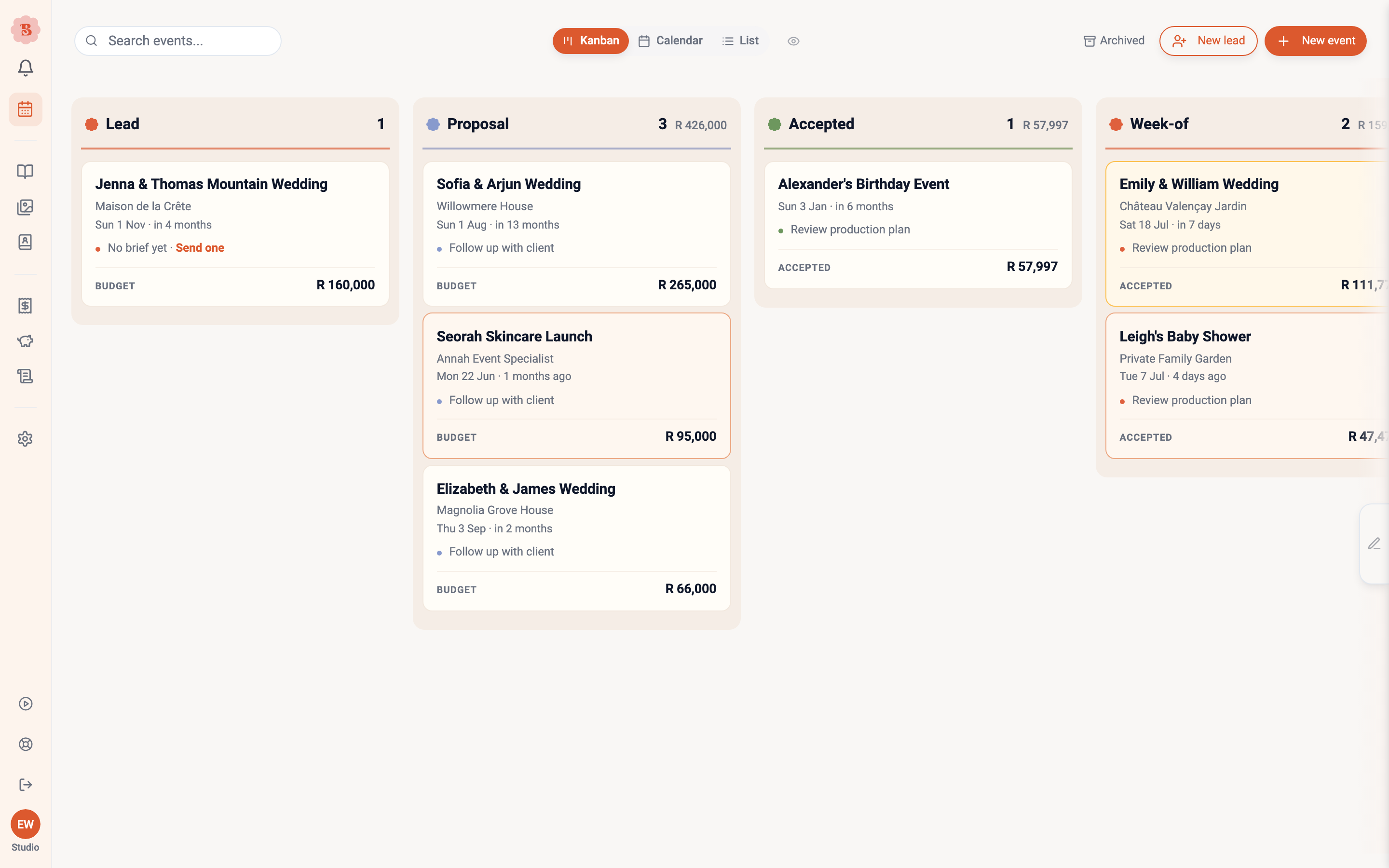Toggle the eye visibility icon

click(x=793, y=41)
